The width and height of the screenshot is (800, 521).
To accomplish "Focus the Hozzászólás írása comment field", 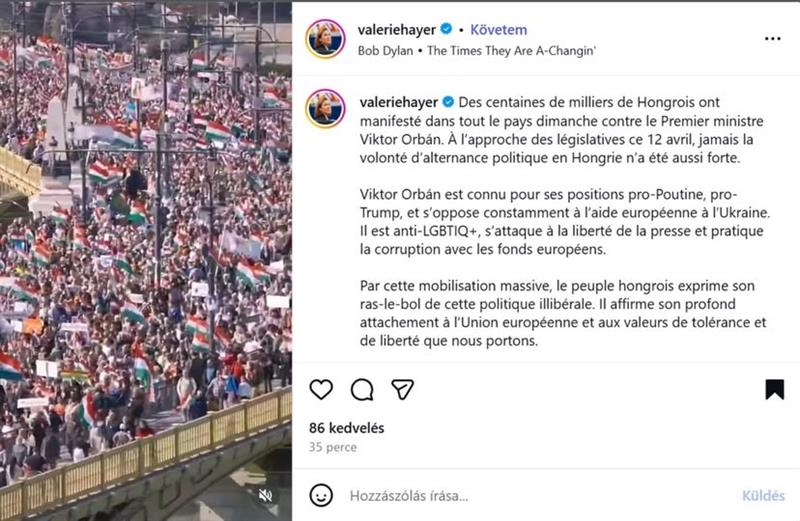I will point(541,495).
